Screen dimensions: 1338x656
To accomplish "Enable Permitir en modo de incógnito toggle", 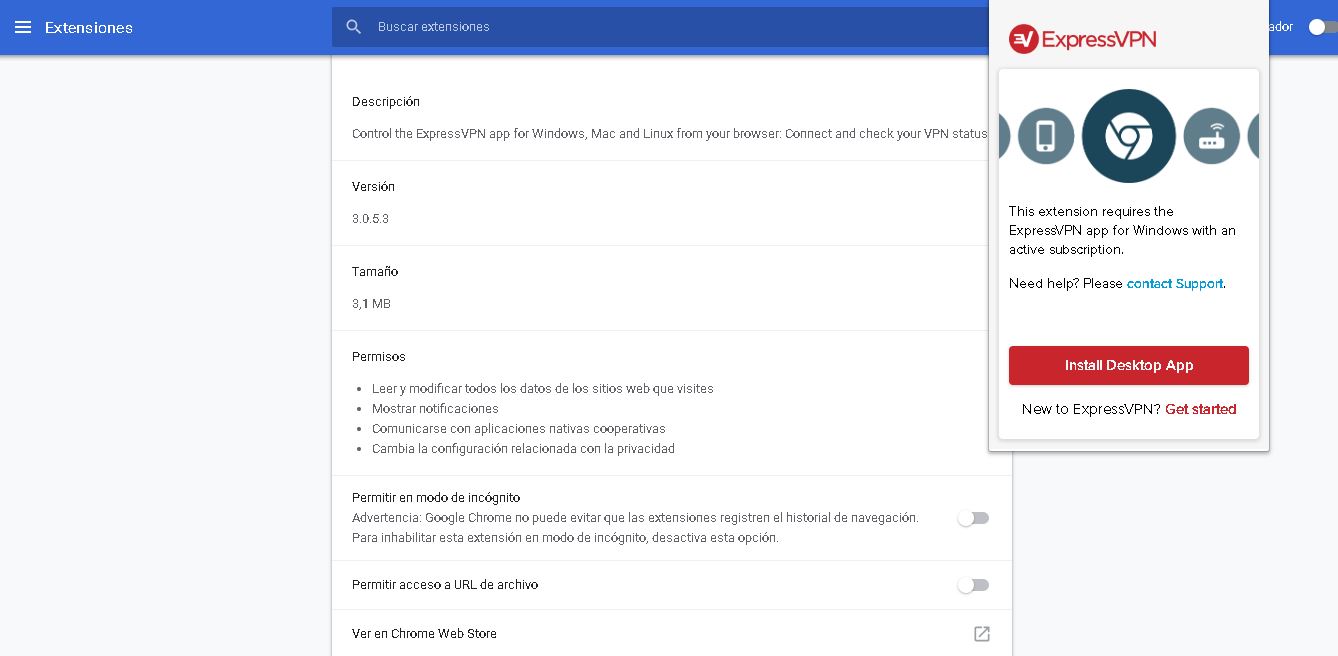I will [973, 518].
